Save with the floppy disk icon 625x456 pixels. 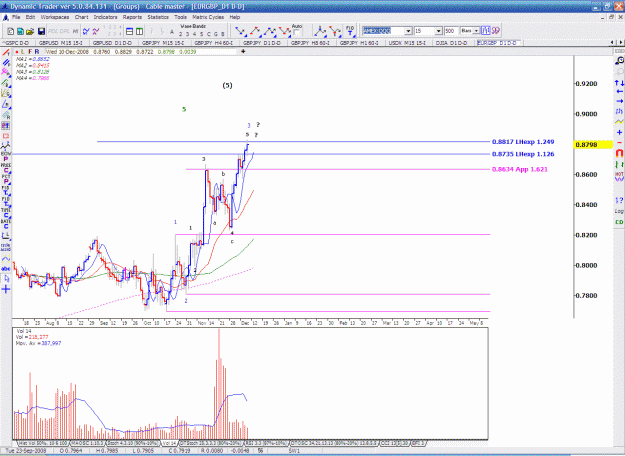(41, 31)
